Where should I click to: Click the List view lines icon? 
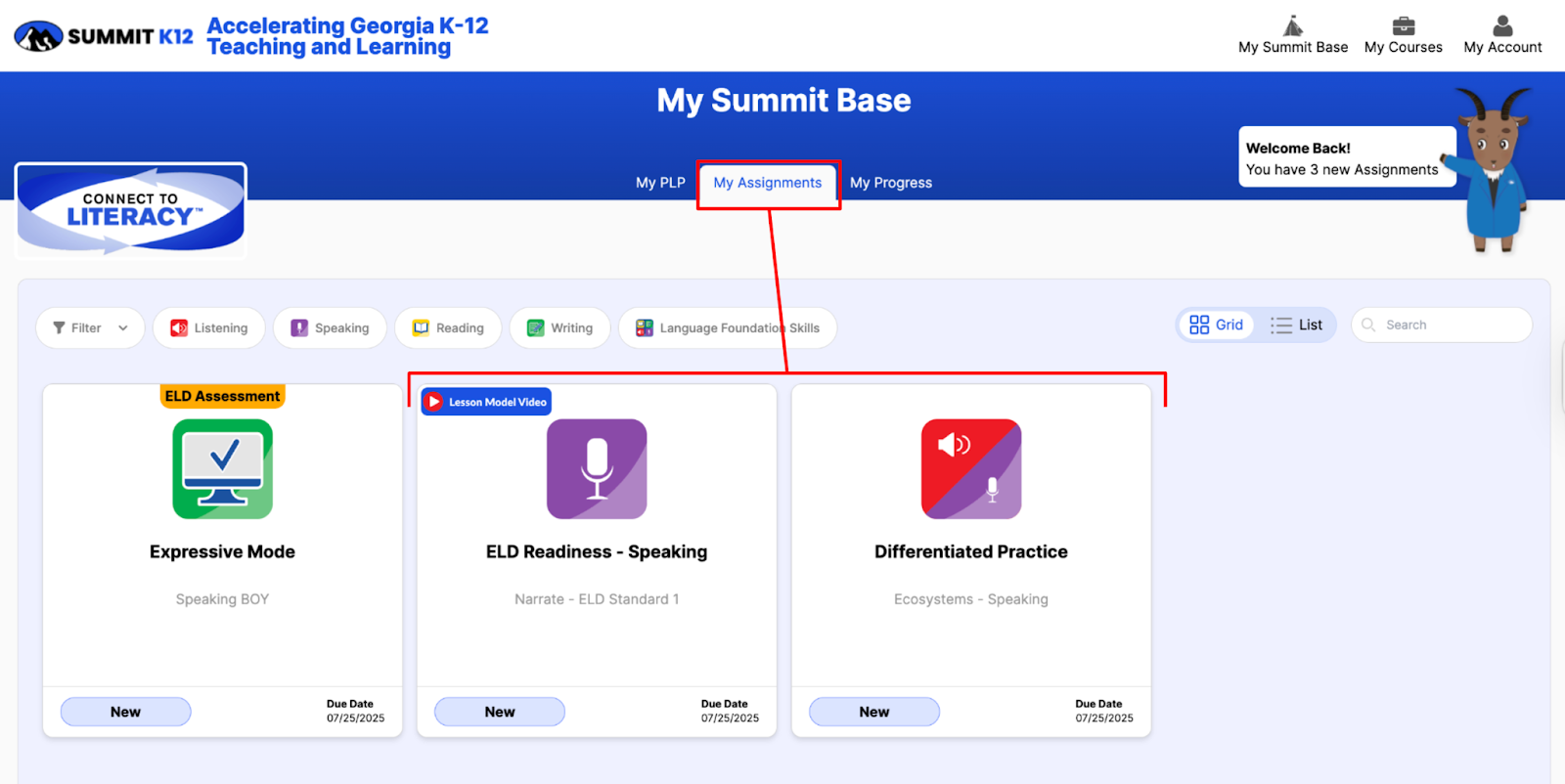pos(1281,326)
